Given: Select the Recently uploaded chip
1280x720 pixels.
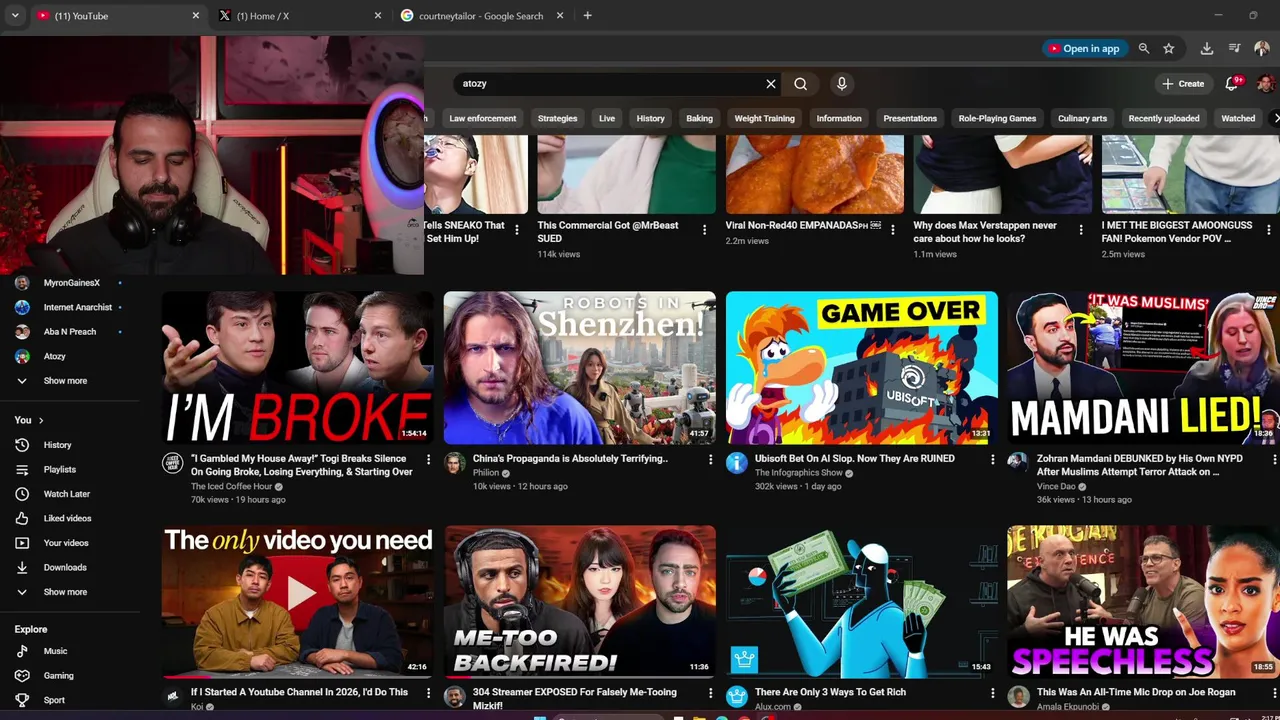Looking at the screenshot, I should (1164, 118).
